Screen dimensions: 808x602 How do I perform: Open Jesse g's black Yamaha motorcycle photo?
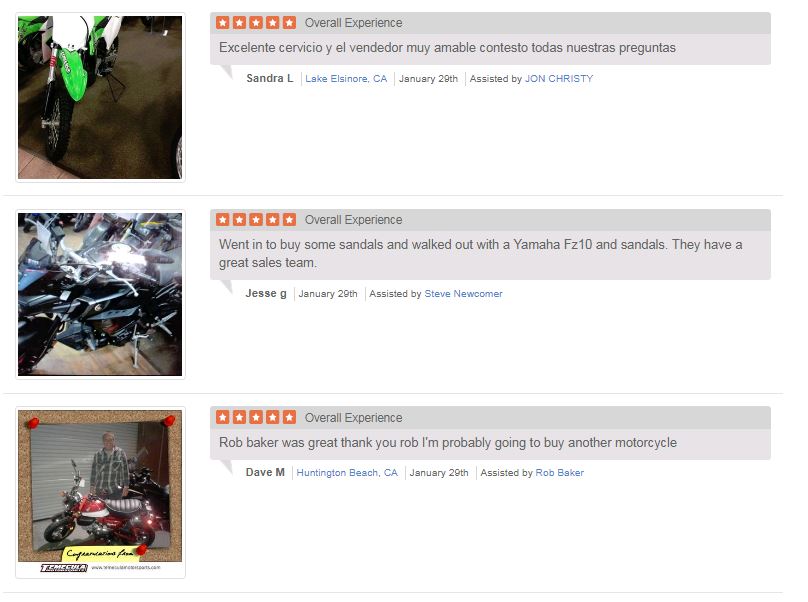pos(100,294)
